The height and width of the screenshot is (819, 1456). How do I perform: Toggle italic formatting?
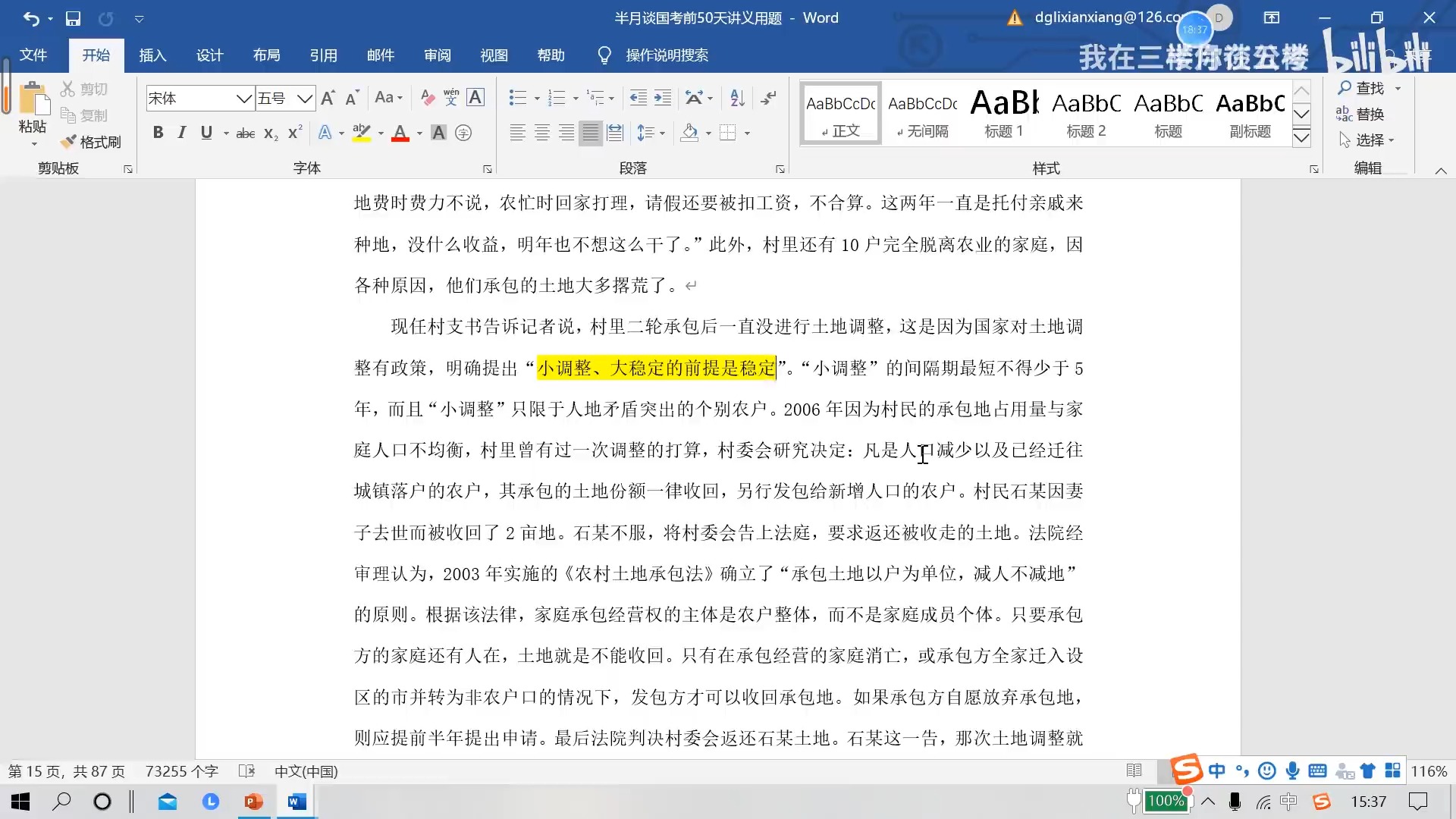[181, 133]
